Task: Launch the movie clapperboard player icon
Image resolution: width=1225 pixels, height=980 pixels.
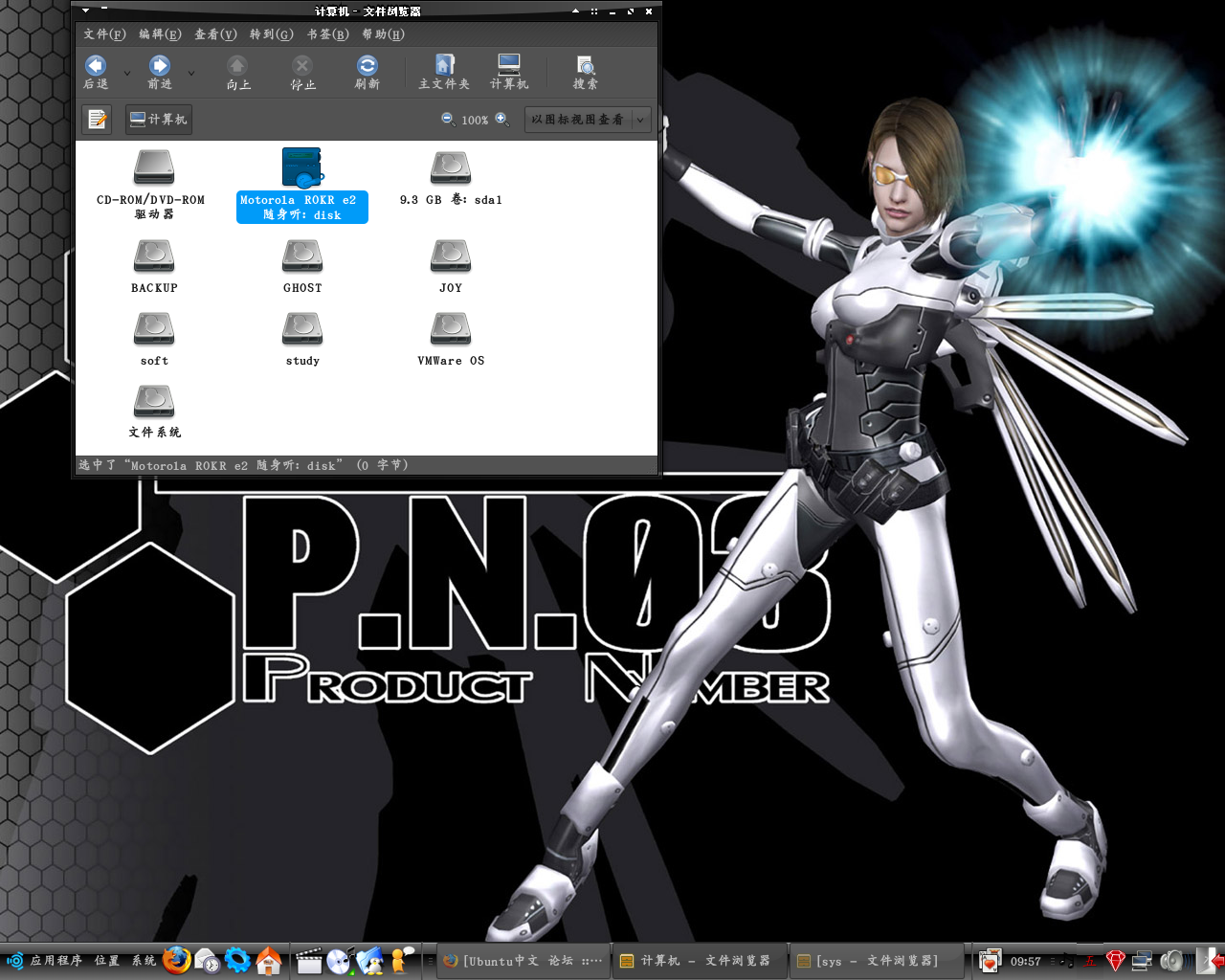Action: coord(308,960)
